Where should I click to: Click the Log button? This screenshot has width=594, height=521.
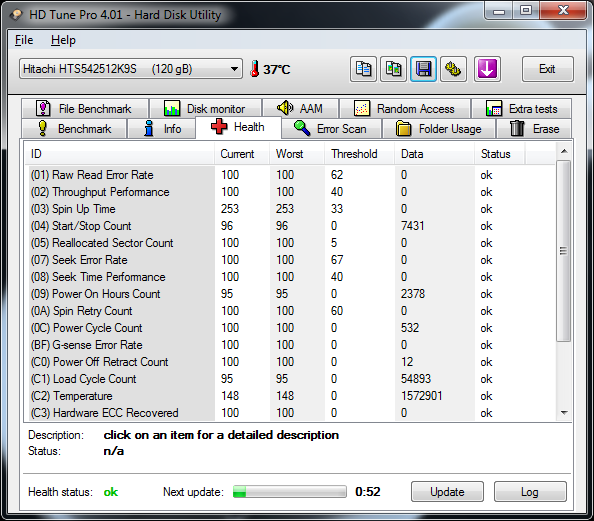[530, 492]
